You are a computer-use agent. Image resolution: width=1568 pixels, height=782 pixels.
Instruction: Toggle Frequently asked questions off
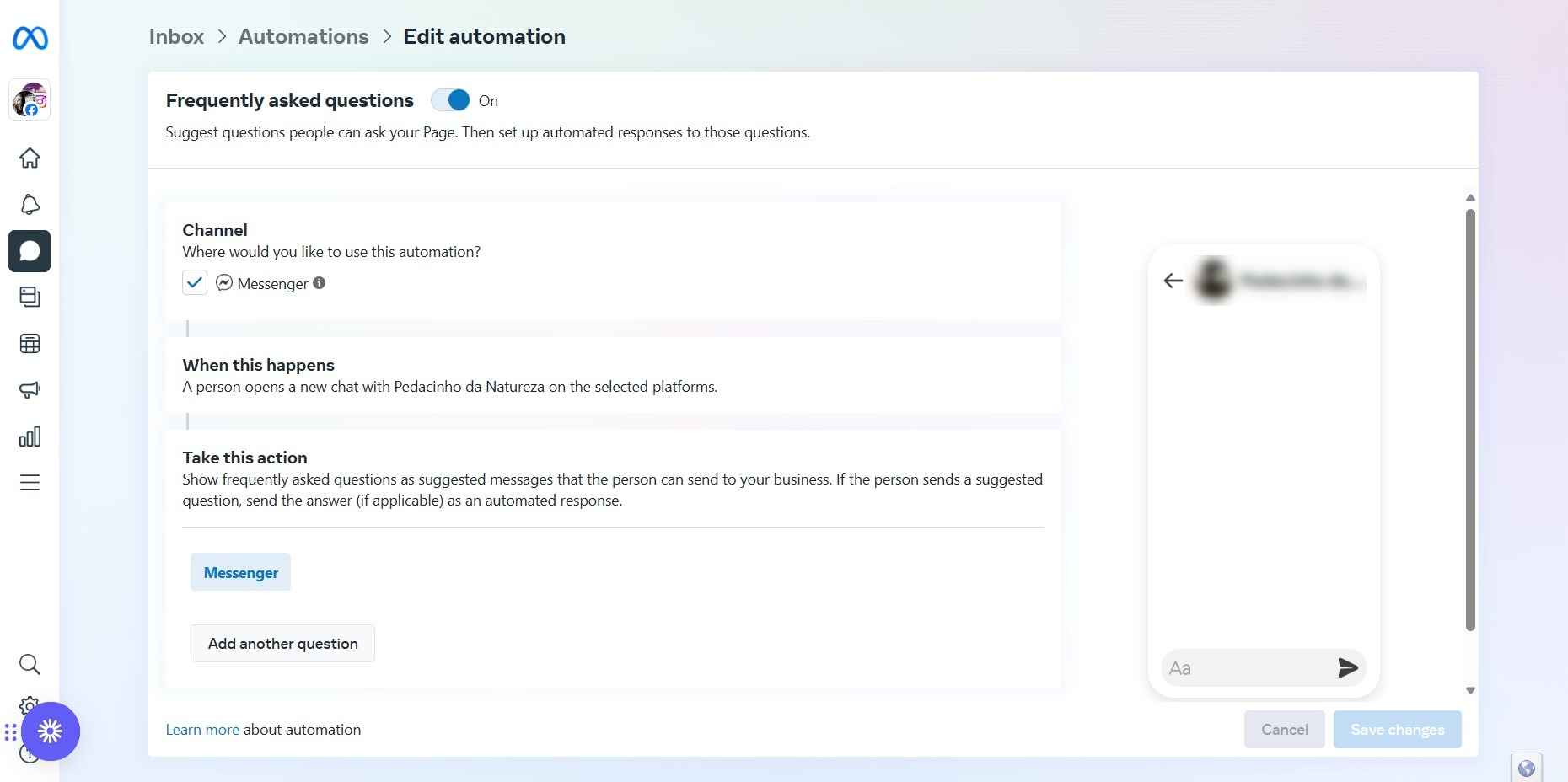(x=450, y=99)
